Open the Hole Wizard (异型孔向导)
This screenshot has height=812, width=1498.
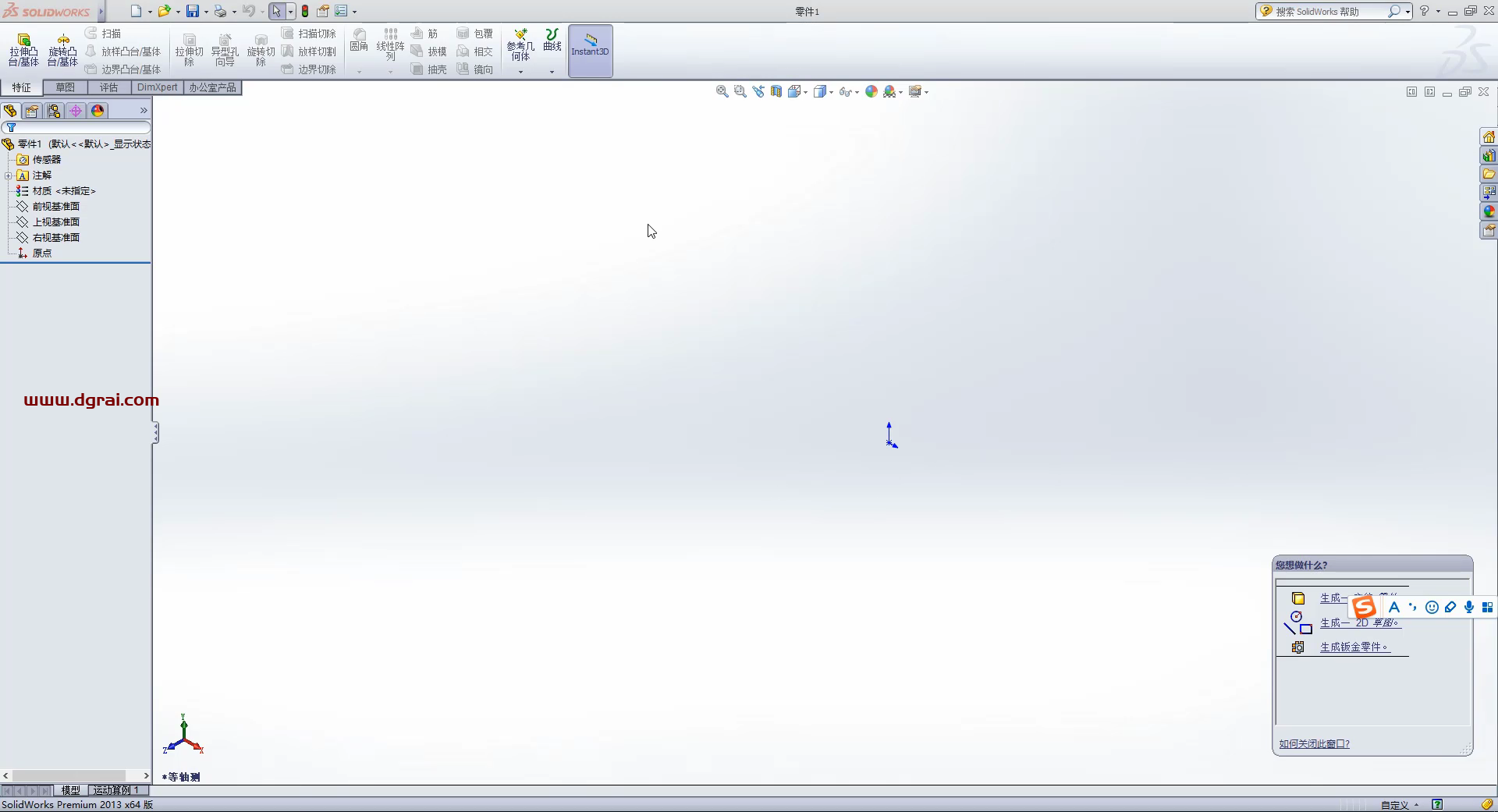tap(225, 50)
